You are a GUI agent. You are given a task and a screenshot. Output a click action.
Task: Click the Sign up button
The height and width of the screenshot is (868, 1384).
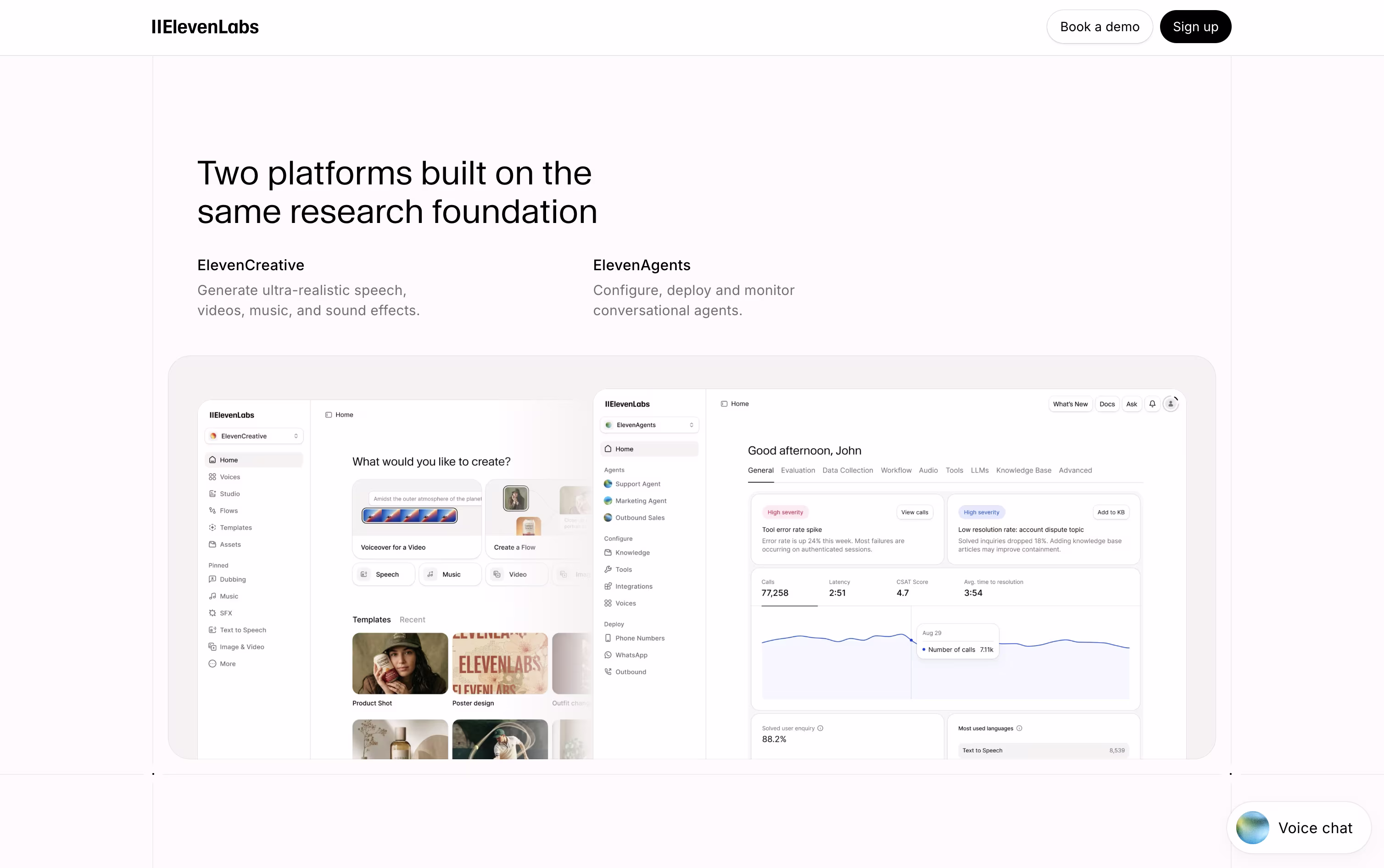coord(1195,27)
